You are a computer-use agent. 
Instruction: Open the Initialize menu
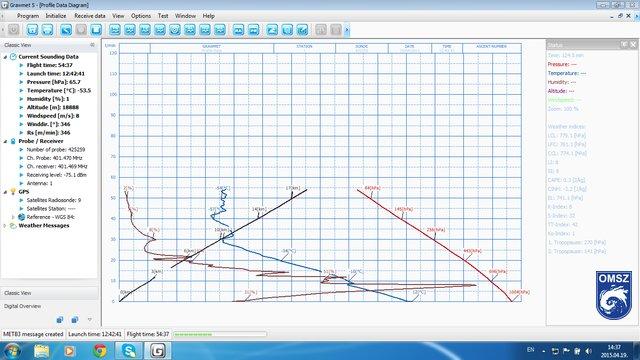coord(56,16)
